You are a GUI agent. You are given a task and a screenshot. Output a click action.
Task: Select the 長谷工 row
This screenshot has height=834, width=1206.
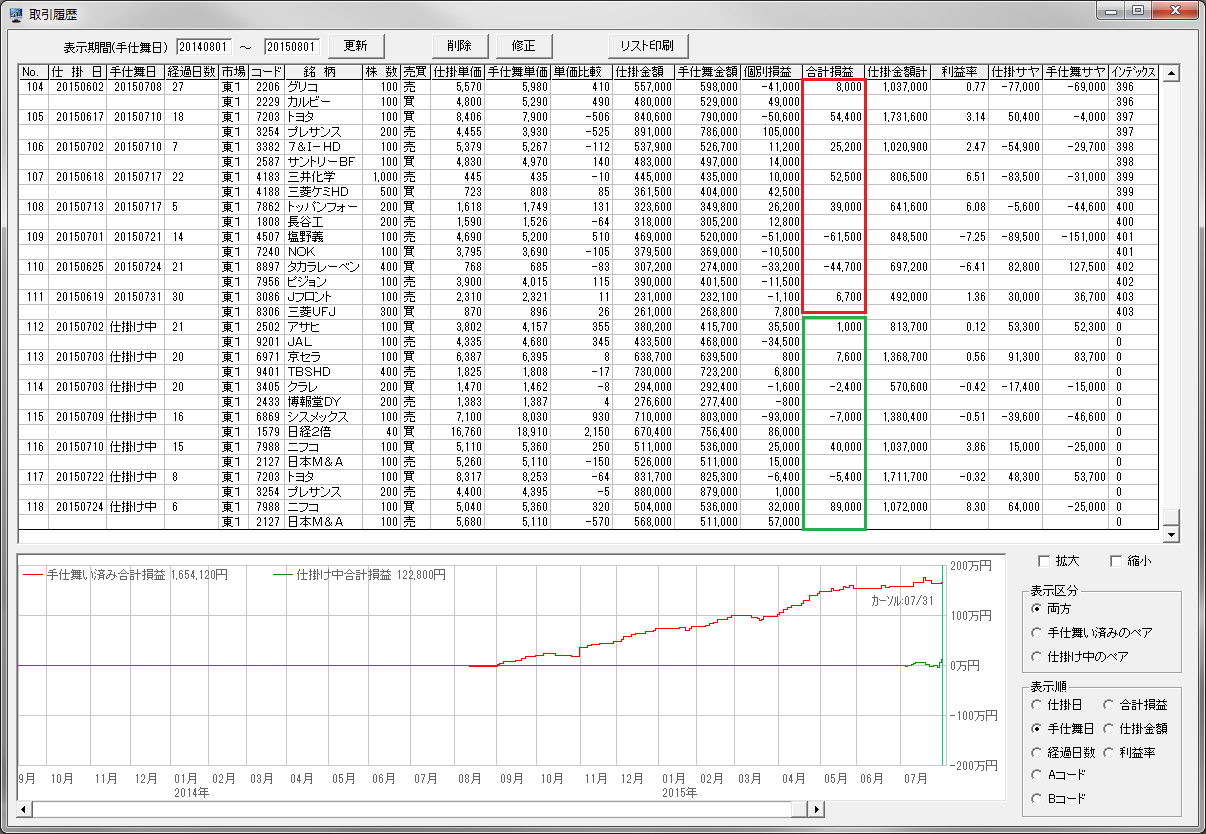tap(590, 222)
